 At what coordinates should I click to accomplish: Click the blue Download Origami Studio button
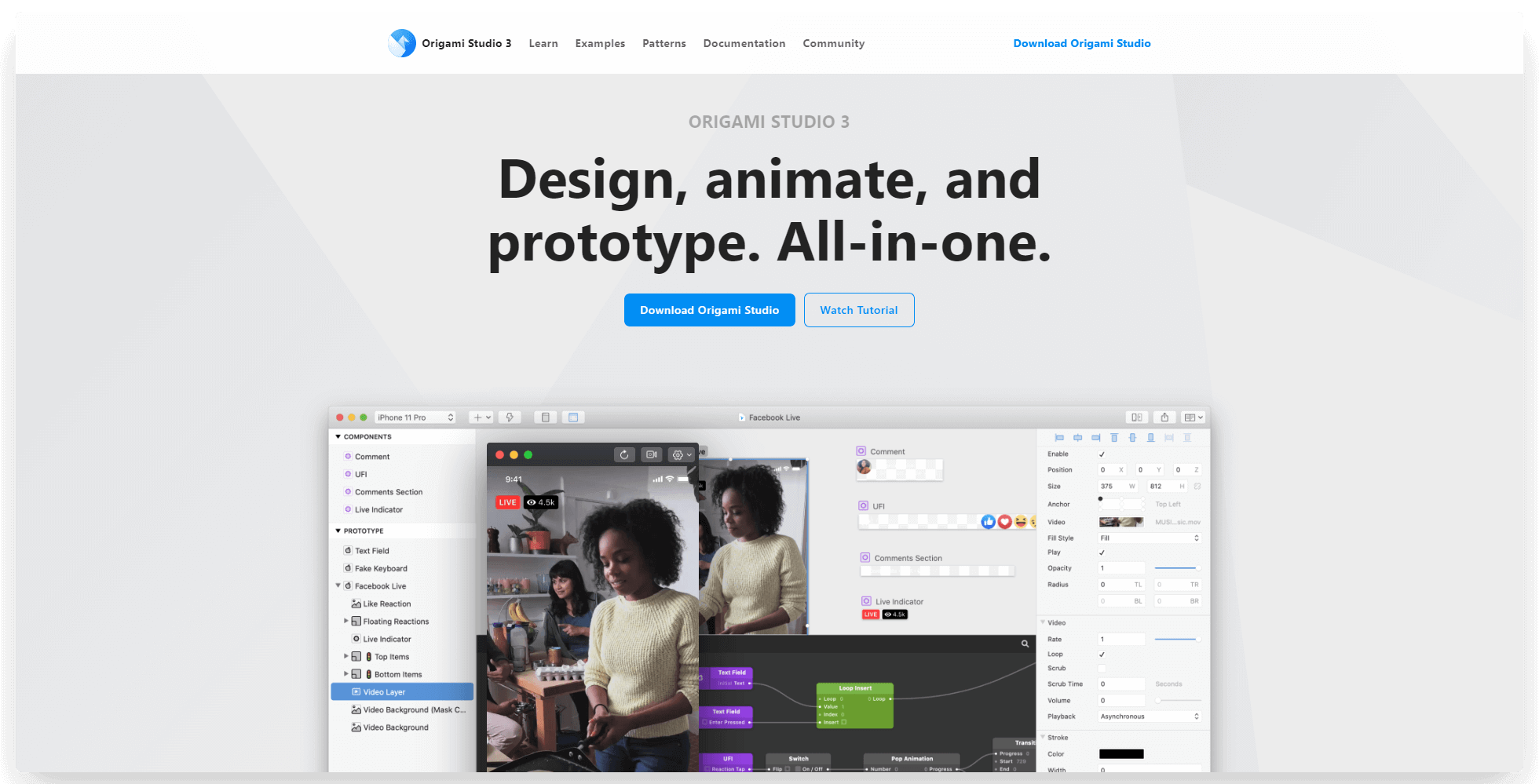pyautogui.click(x=710, y=310)
